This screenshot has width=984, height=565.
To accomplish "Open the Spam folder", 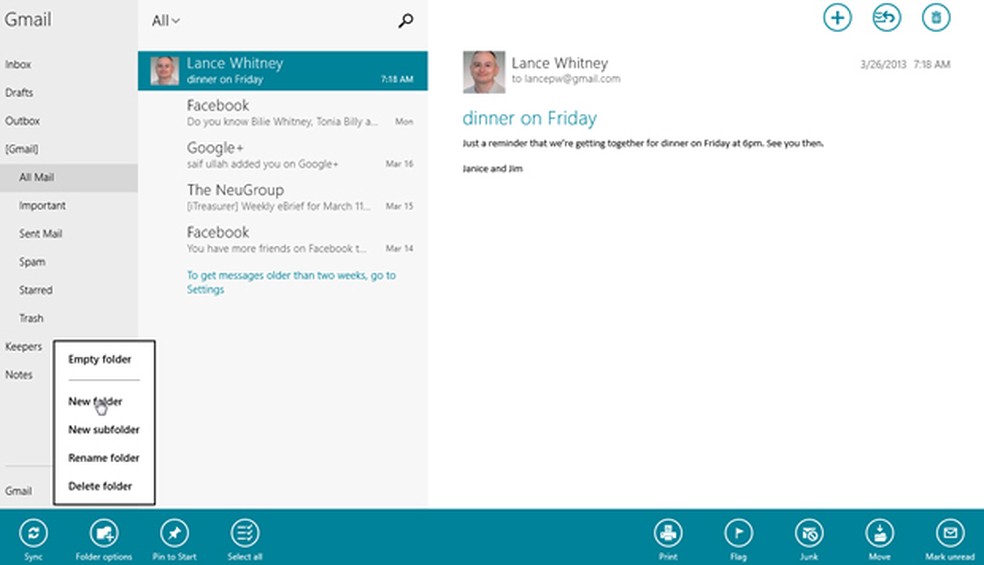I will pyautogui.click(x=32, y=262).
